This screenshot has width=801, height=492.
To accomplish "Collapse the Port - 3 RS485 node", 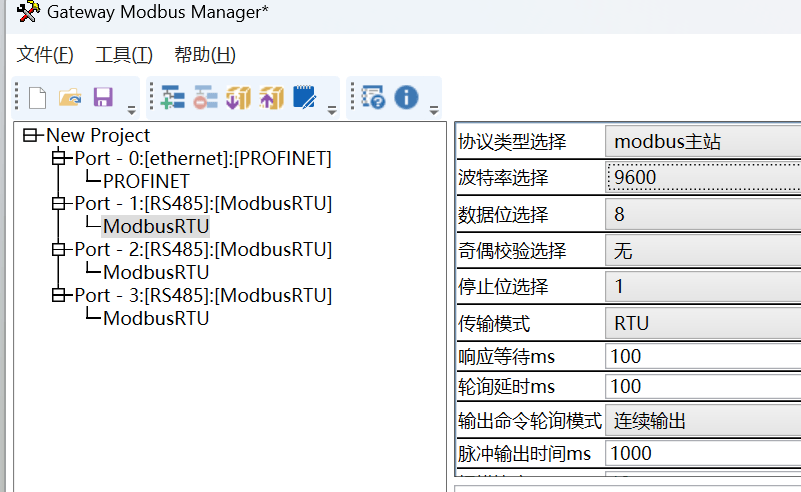I will (59, 295).
